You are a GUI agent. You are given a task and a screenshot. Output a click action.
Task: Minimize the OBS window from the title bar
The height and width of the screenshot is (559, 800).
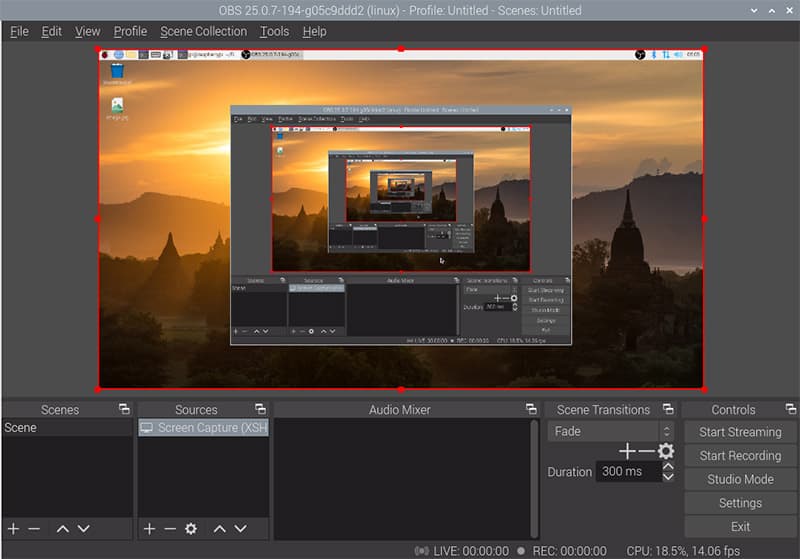tap(754, 11)
